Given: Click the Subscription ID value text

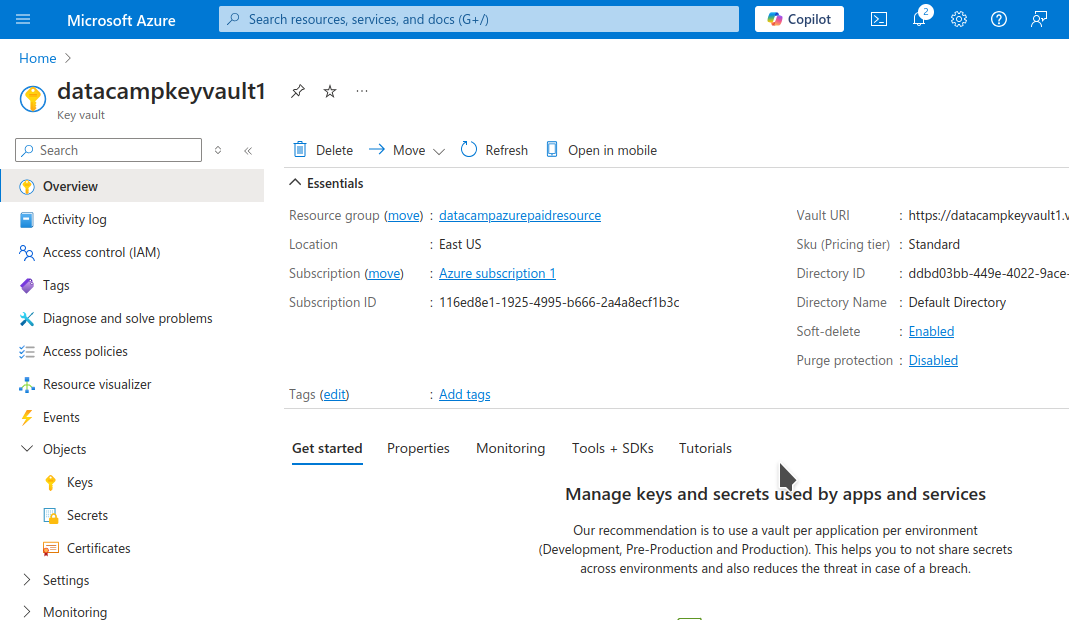Looking at the screenshot, I should 559,302.
